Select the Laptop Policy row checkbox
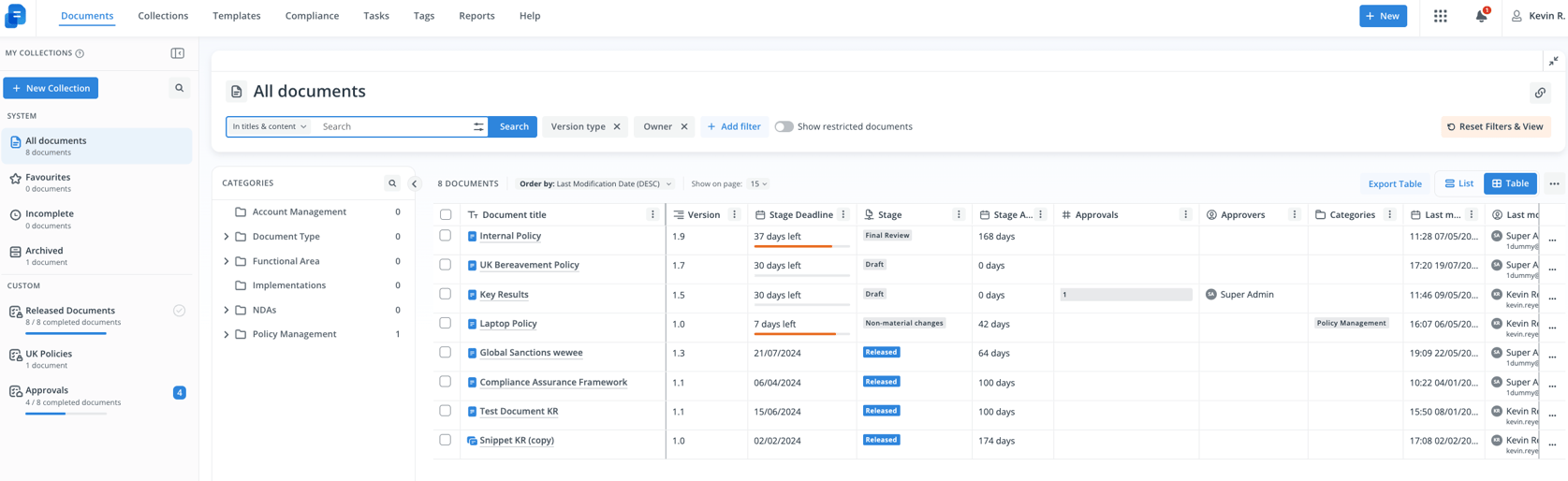Screen dimensions: 1568x481 pyautogui.click(x=446, y=323)
